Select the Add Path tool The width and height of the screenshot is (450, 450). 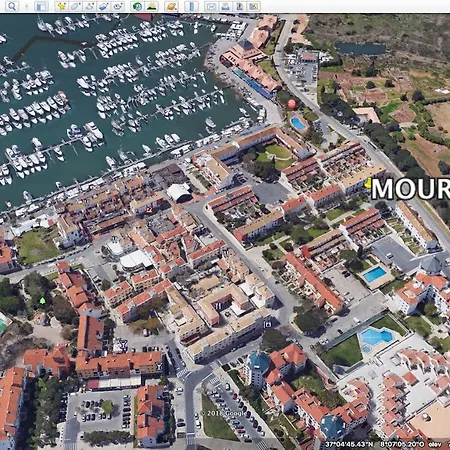[x=90, y=6]
